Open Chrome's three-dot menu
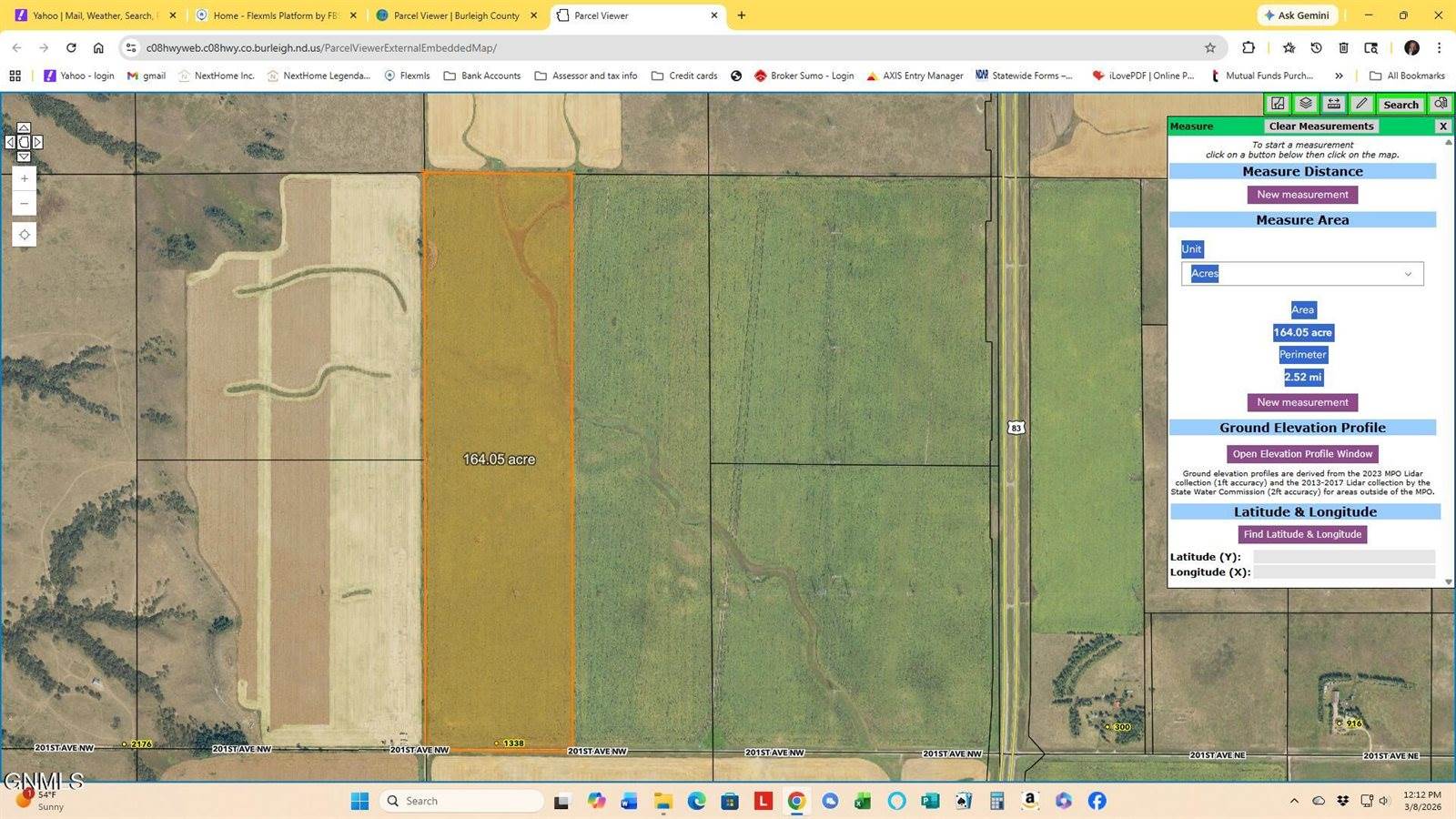The width and height of the screenshot is (1456, 819). click(x=1440, y=47)
